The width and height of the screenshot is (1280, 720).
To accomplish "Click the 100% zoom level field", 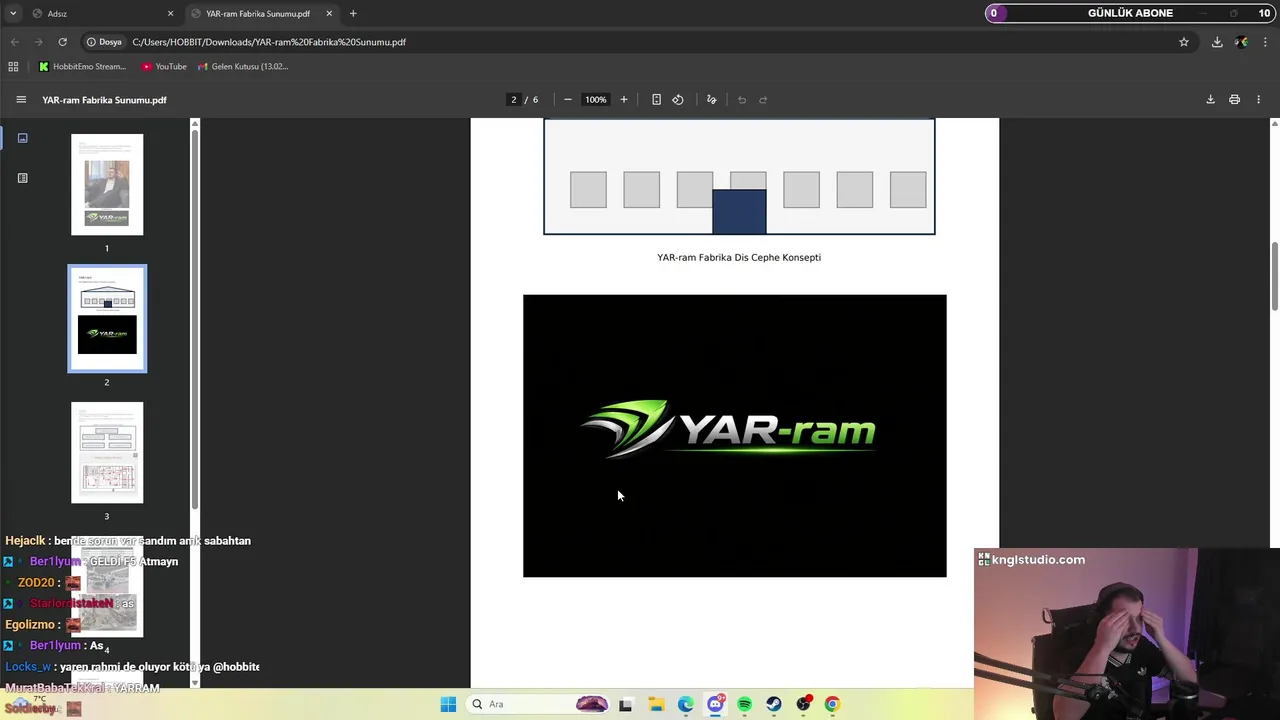I will [x=596, y=99].
